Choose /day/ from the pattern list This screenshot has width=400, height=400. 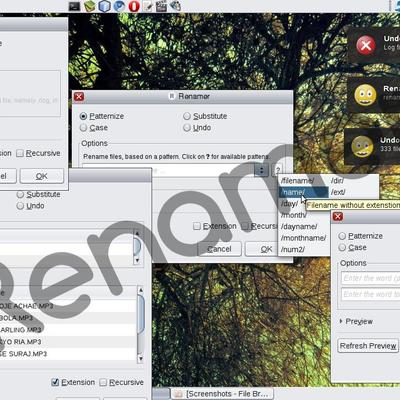point(290,204)
